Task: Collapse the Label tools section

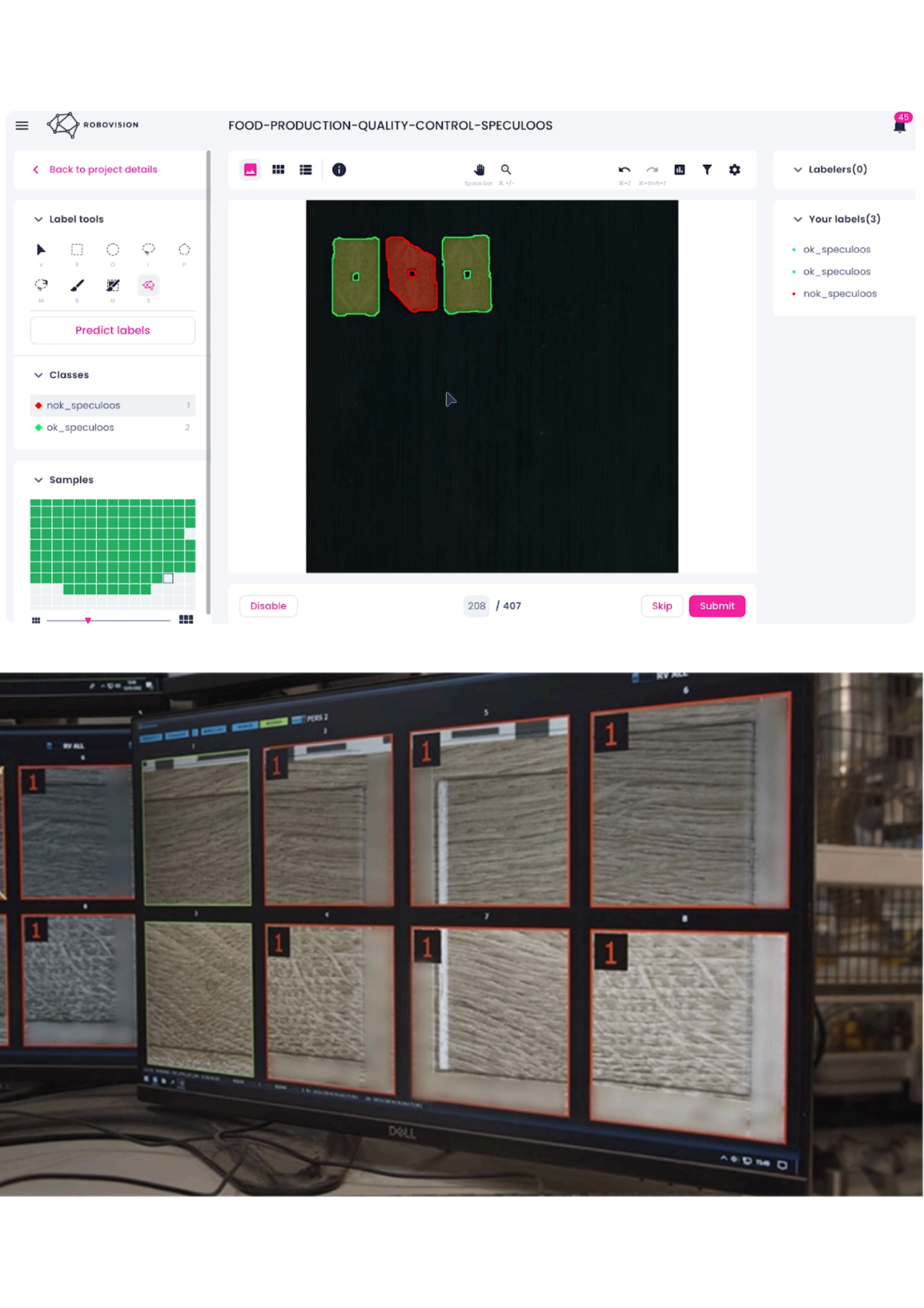Action: point(39,219)
